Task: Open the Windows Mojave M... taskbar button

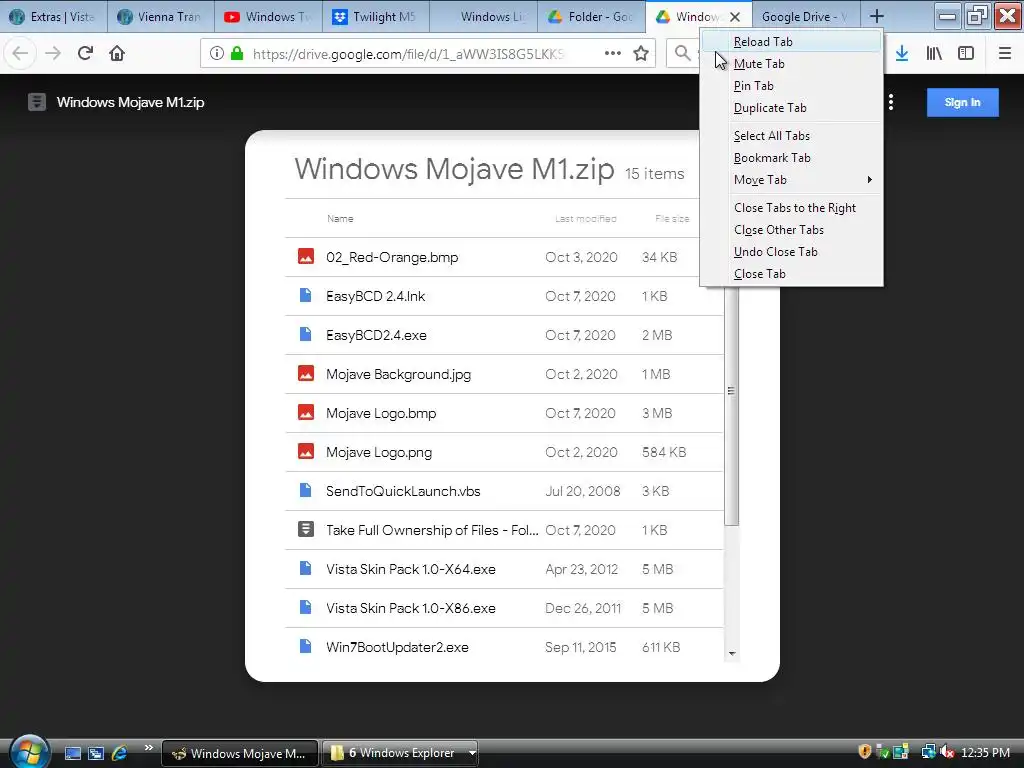Action: pyautogui.click(x=240, y=753)
